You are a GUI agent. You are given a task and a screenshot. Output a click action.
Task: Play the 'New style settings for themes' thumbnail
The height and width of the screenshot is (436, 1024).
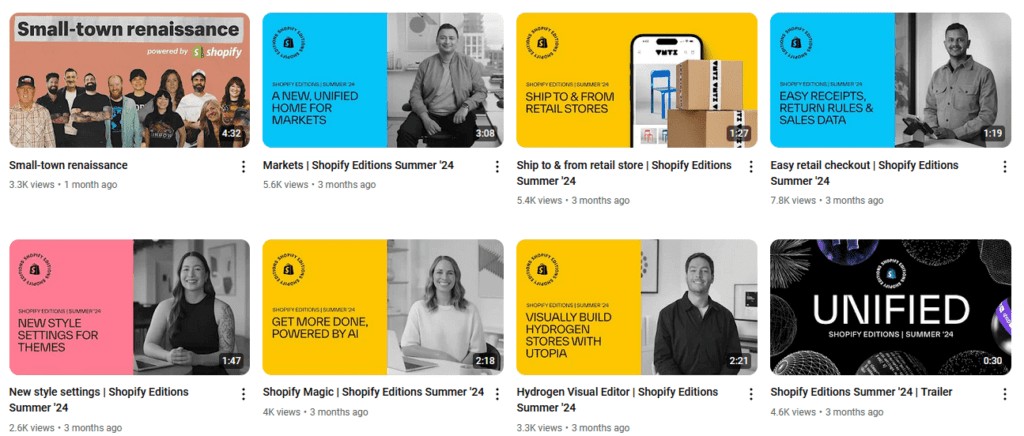(x=129, y=307)
